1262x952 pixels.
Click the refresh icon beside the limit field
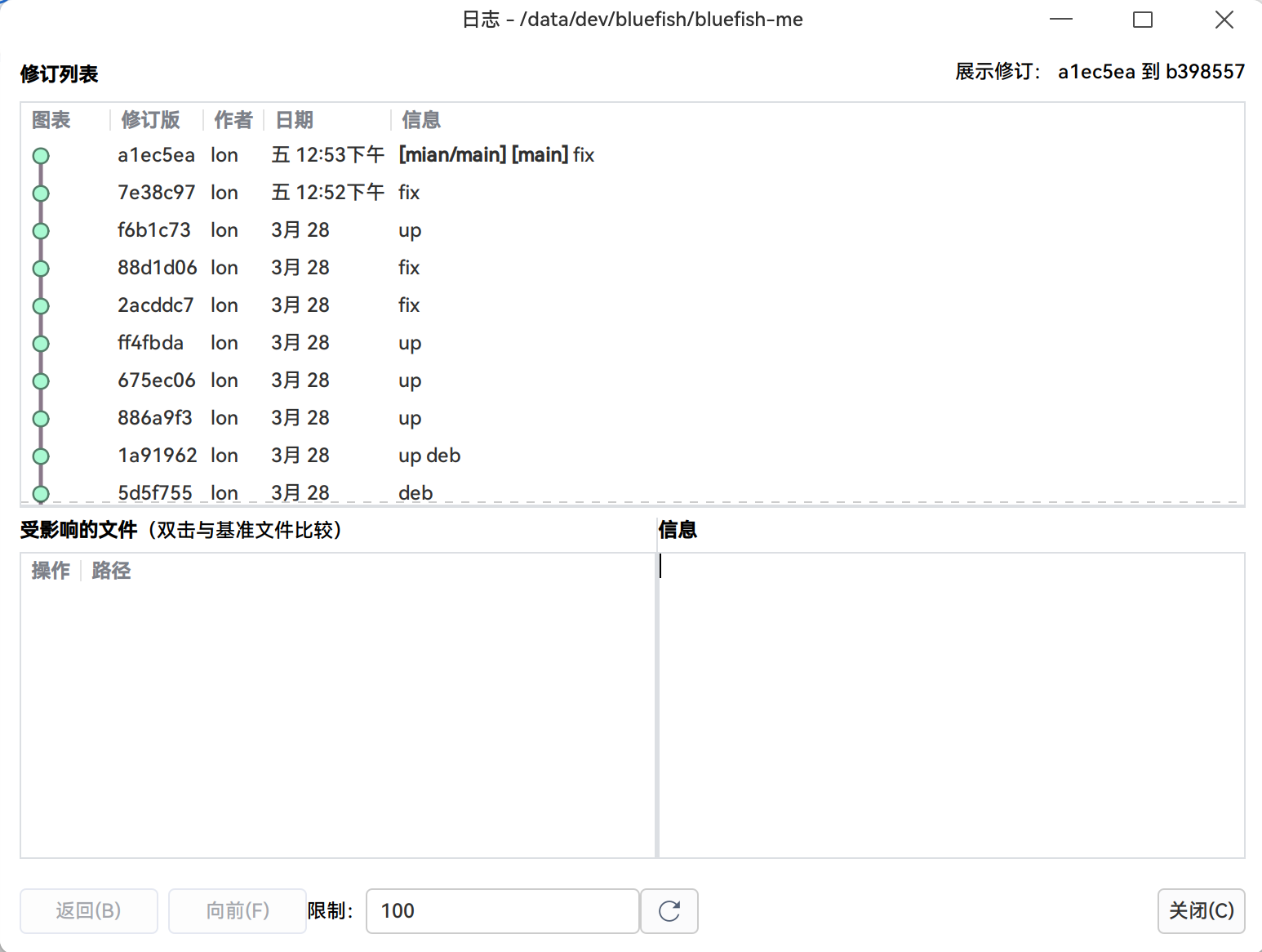pos(669,911)
